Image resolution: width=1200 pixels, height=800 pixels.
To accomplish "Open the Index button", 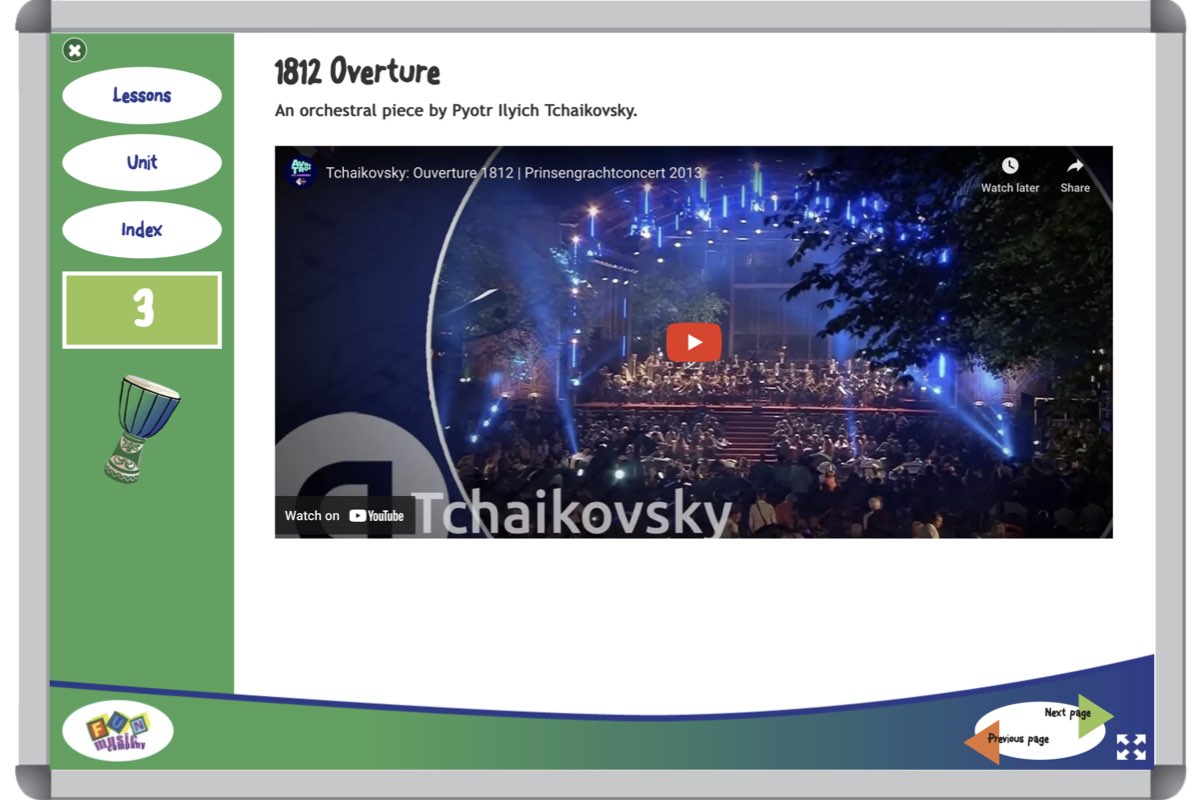I will pyautogui.click(x=141, y=230).
